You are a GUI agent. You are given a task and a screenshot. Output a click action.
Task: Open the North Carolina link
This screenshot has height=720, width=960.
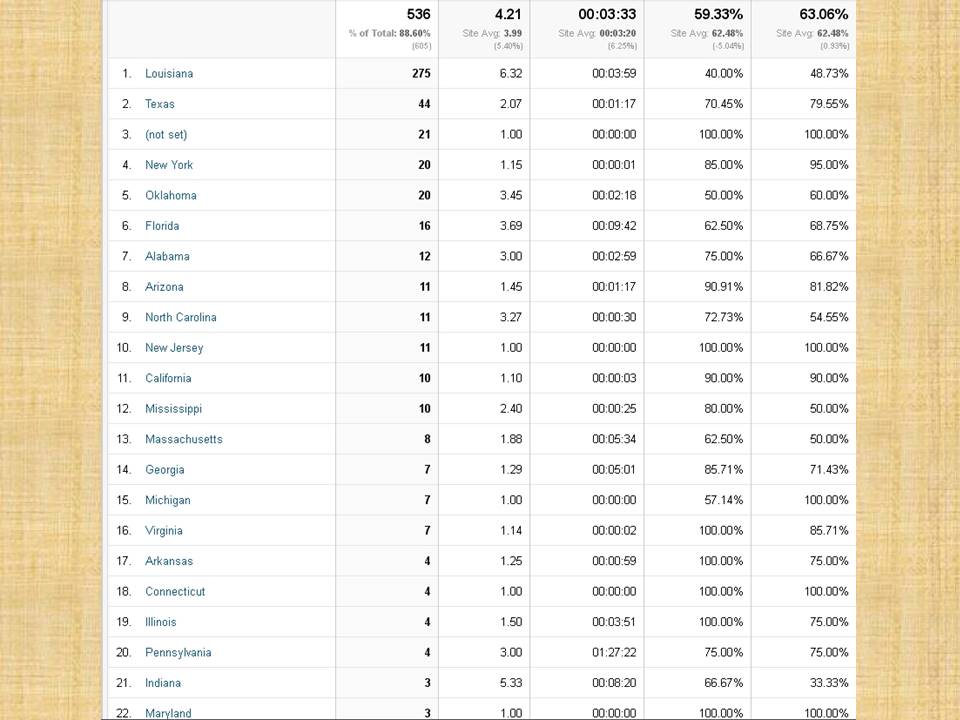tap(181, 318)
